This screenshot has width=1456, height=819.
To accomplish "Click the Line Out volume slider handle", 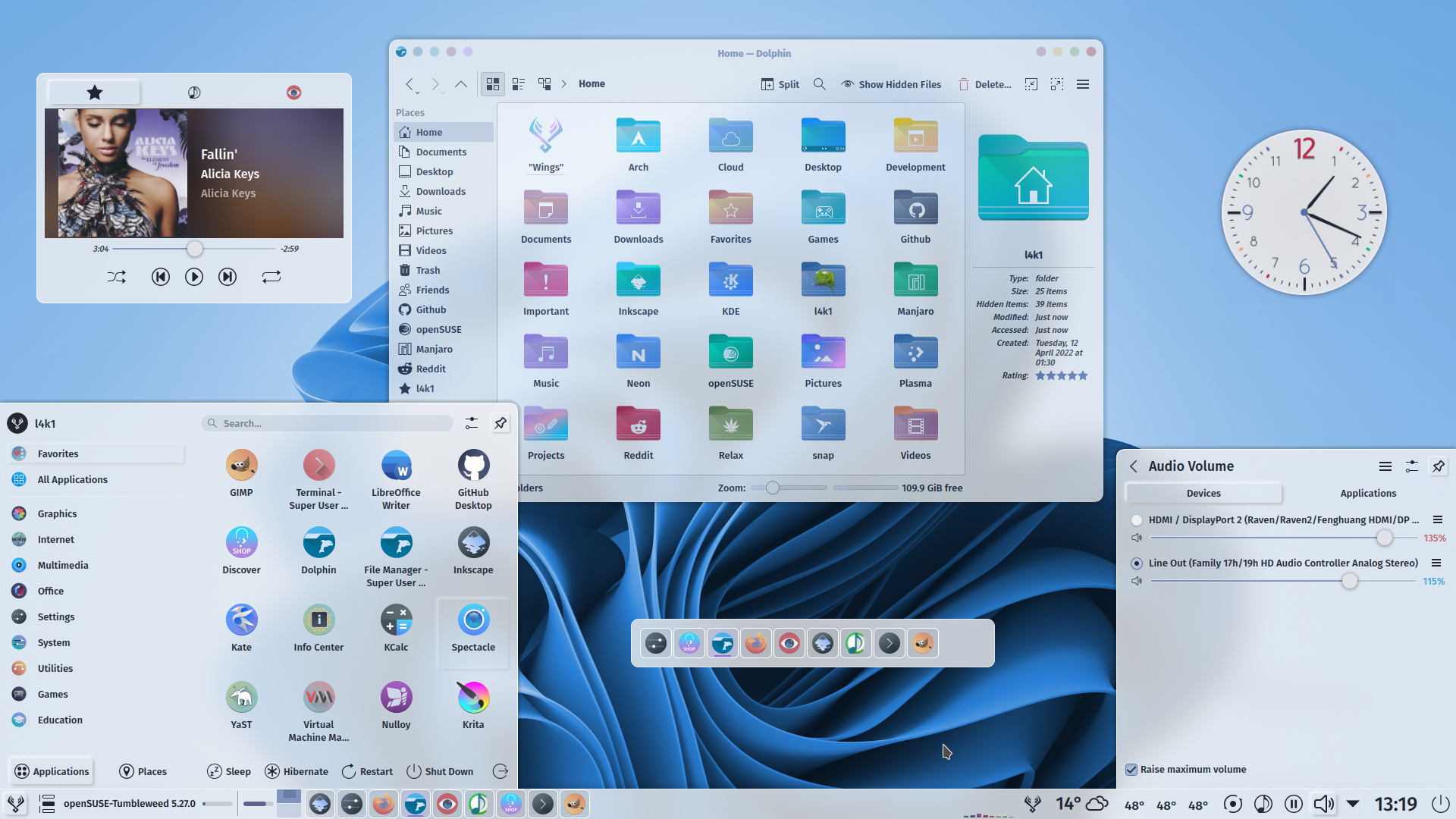I will click(1350, 581).
